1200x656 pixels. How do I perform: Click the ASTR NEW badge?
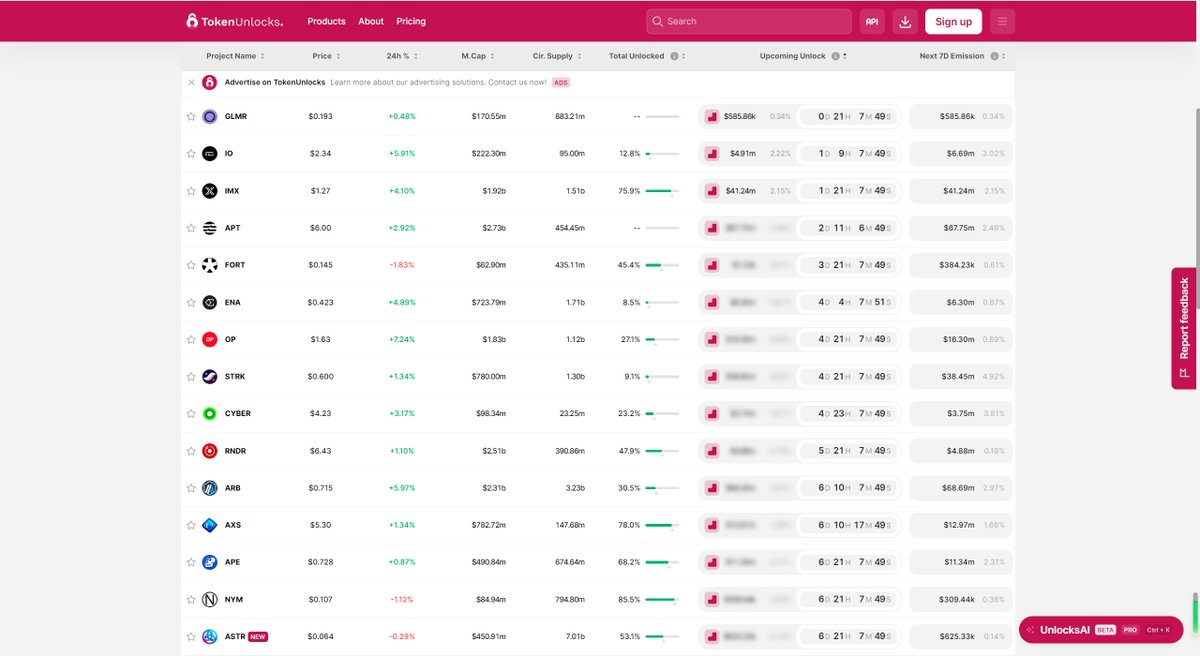[x=258, y=636]
